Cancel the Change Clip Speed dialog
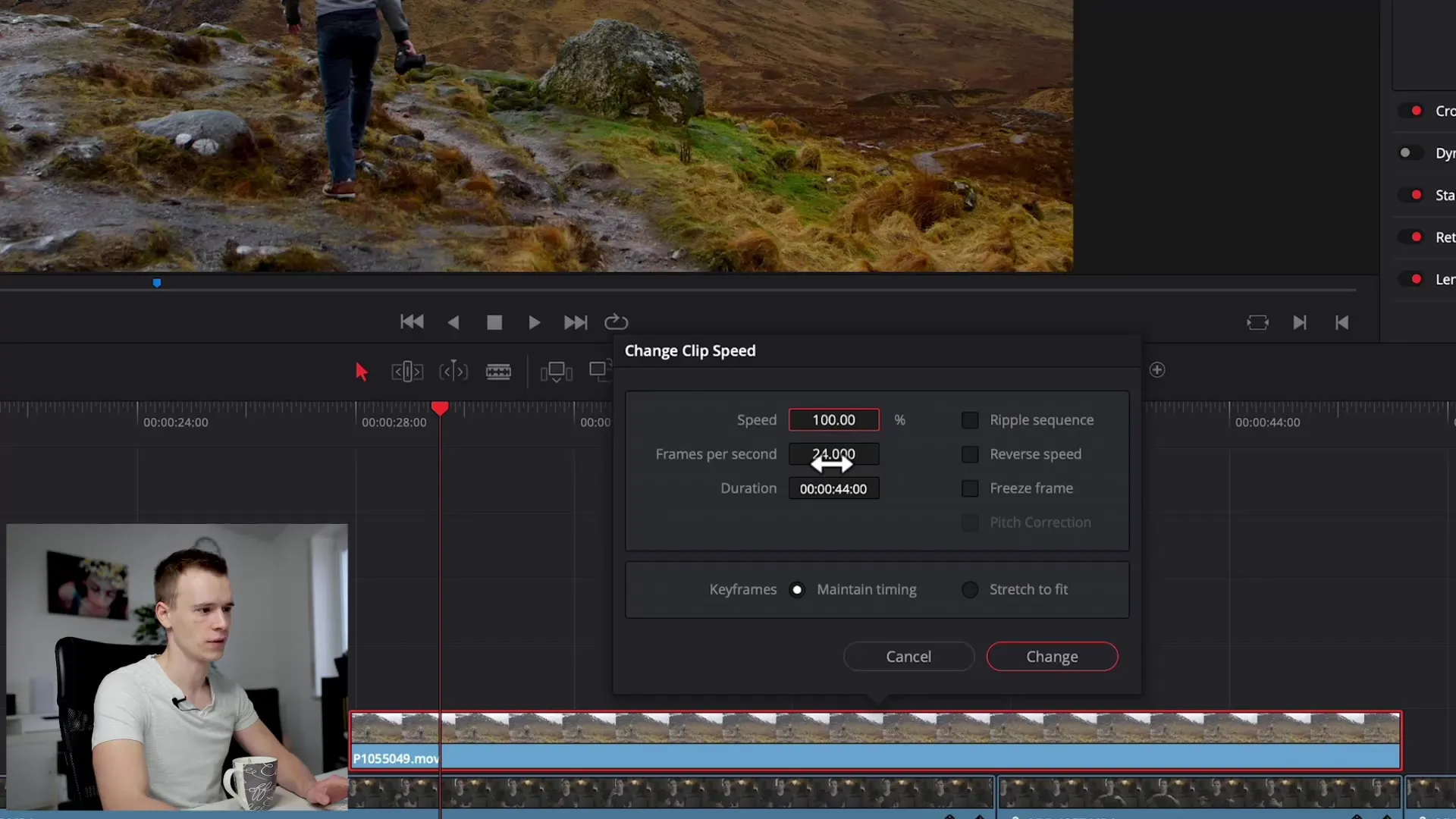This screenshot has height=819, width=1456. pos(908,657)
